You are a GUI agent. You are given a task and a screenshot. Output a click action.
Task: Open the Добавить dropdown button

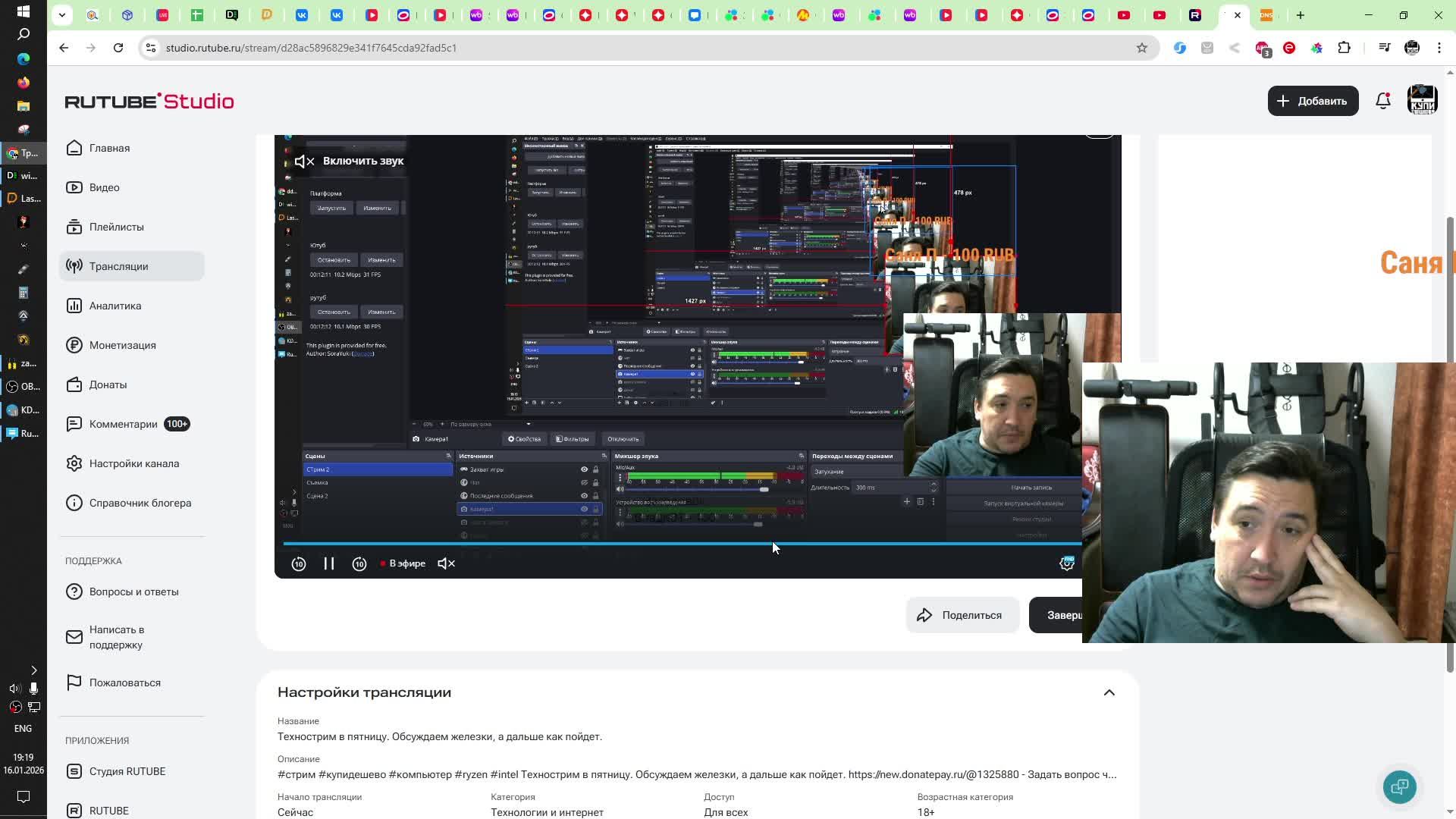click(1313, 101)
